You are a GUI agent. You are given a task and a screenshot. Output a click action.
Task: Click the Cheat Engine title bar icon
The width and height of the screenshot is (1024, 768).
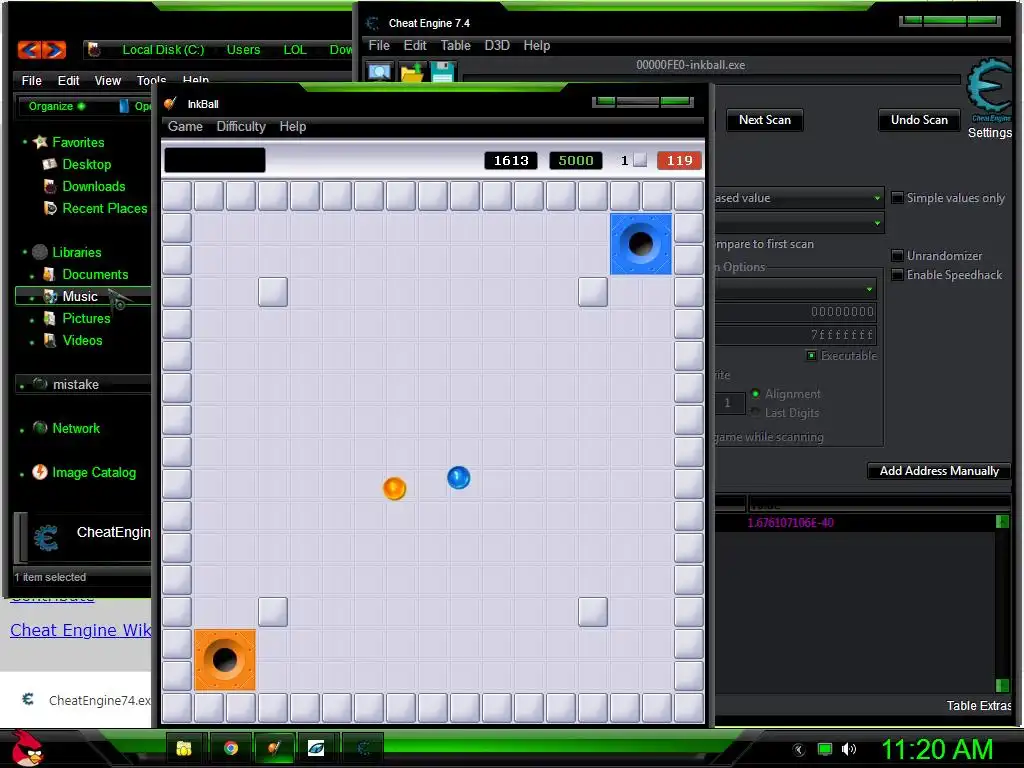coord(373,23)
